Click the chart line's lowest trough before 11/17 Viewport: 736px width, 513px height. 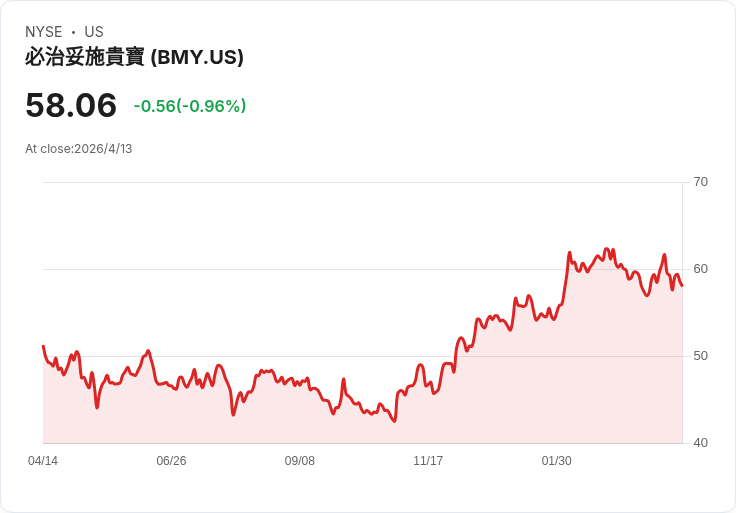(x=394, y=421)
